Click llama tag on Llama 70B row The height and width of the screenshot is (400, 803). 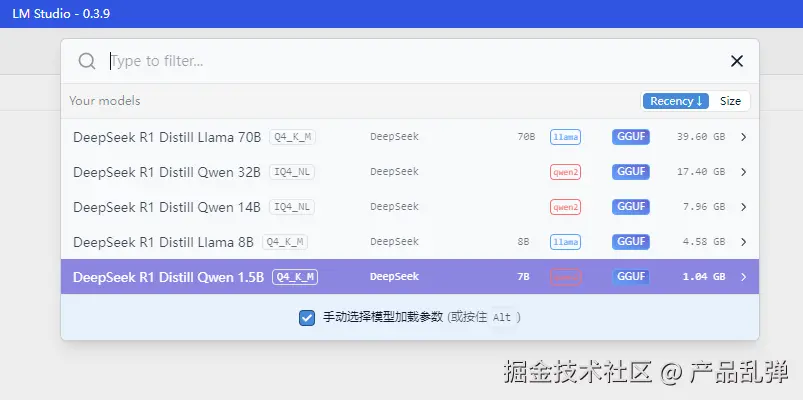565,137
